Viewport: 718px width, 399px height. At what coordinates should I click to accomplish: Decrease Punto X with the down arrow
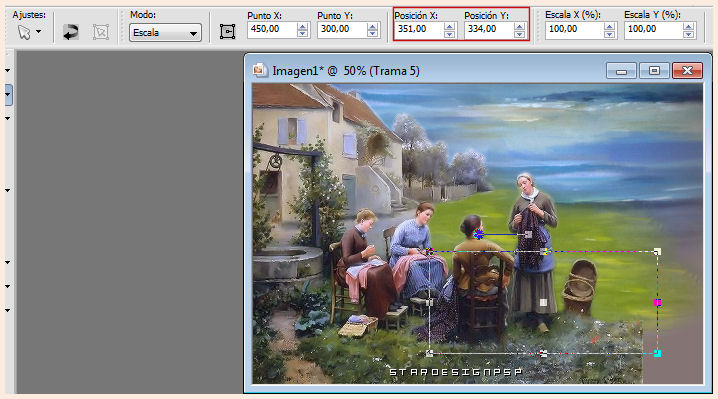[303, 33]
